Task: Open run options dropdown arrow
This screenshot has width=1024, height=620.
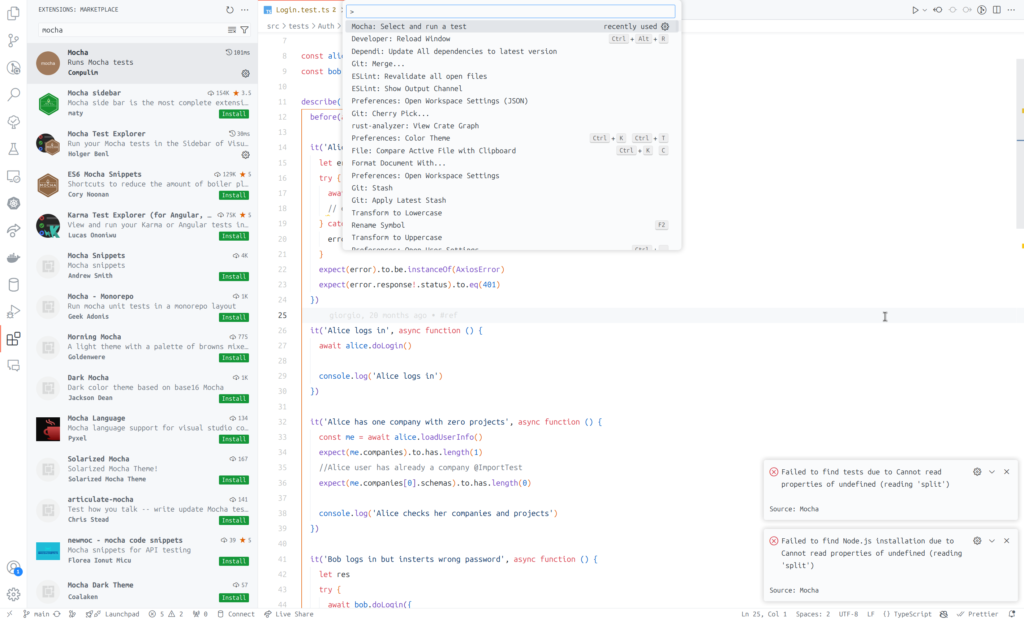Action: 924,10
